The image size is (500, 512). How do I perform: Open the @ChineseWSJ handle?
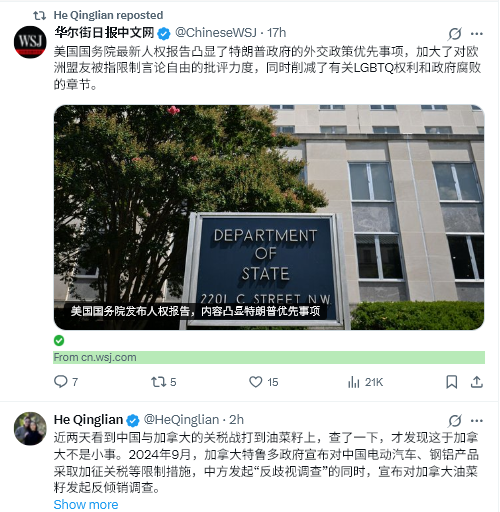click(216, 33)
